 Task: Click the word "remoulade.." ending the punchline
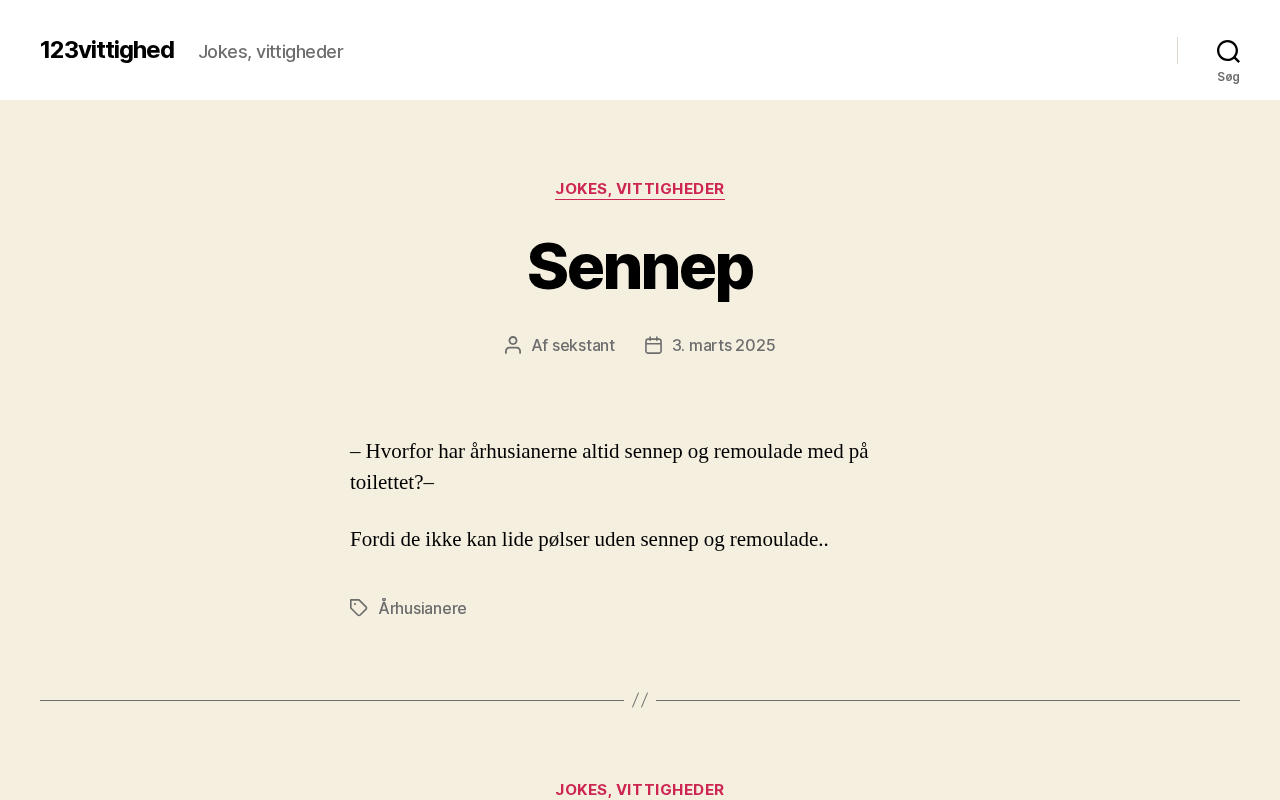point(778,540)
